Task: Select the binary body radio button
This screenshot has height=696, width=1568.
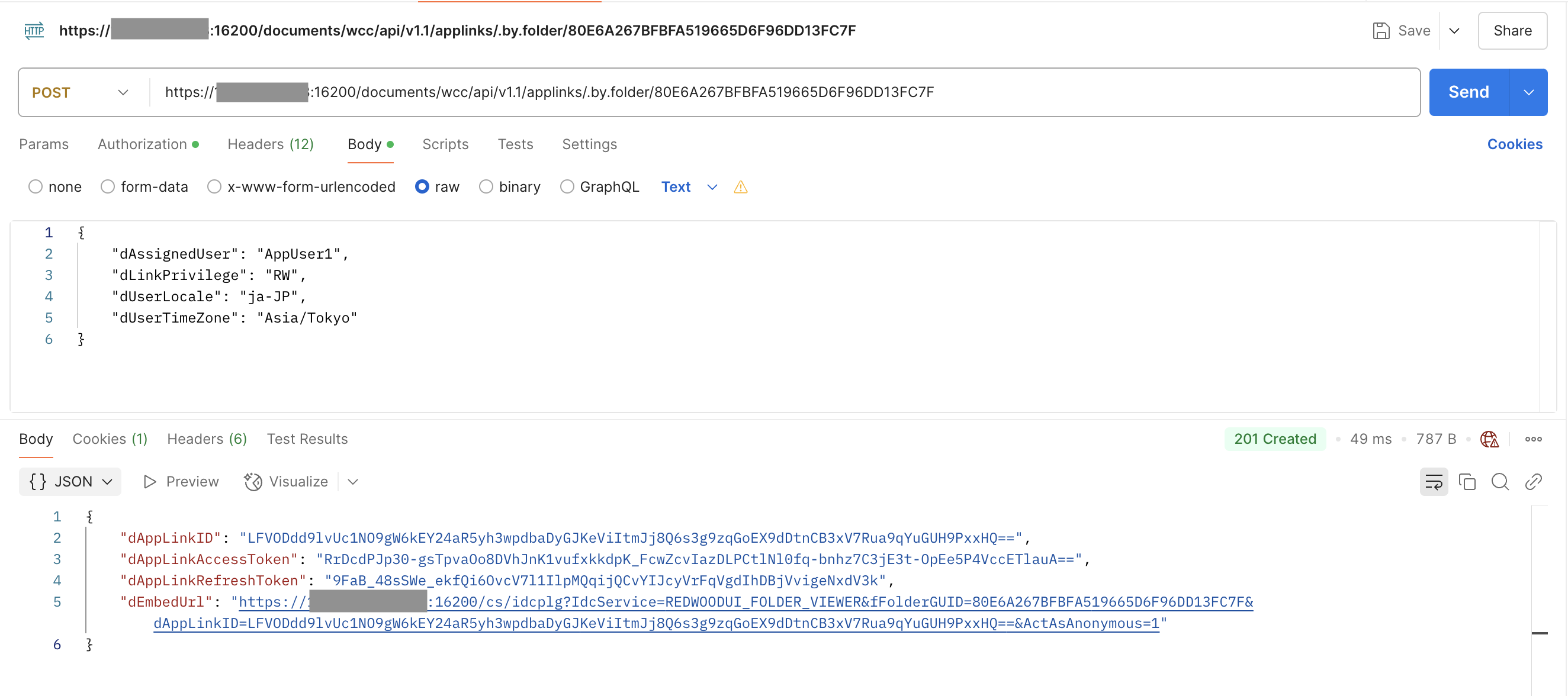Action: pyautogui.click(x=486, y=187)
